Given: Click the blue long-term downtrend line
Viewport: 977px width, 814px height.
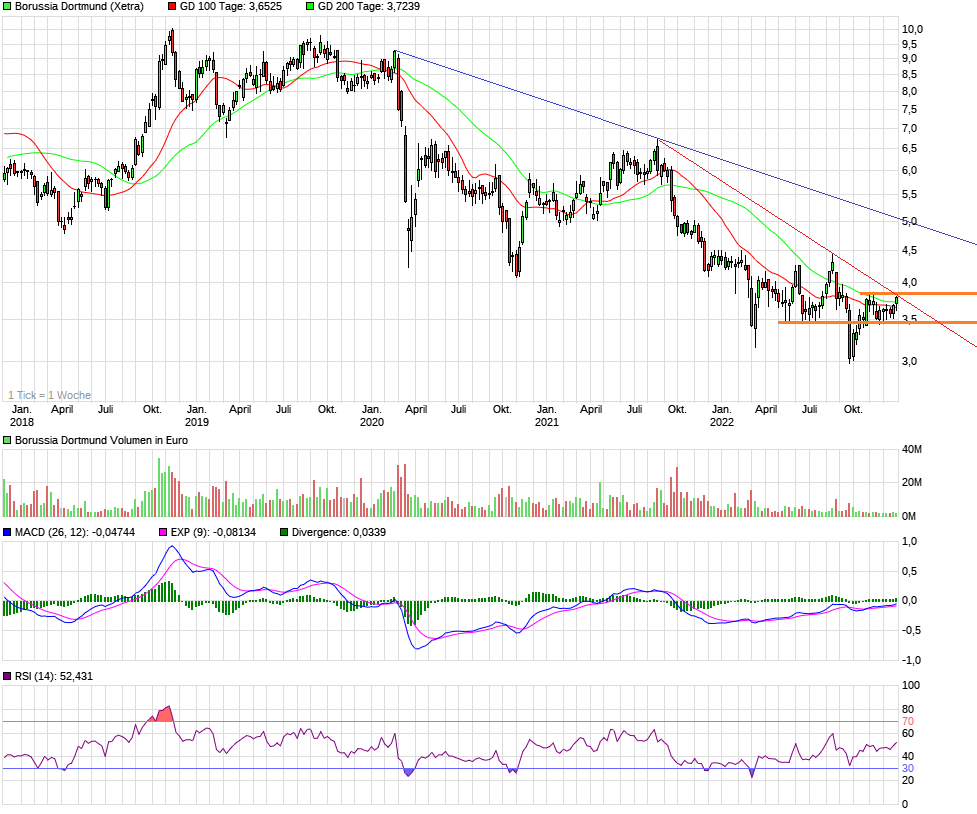Looking at the screenshot, I should click(x=685, y=148).
